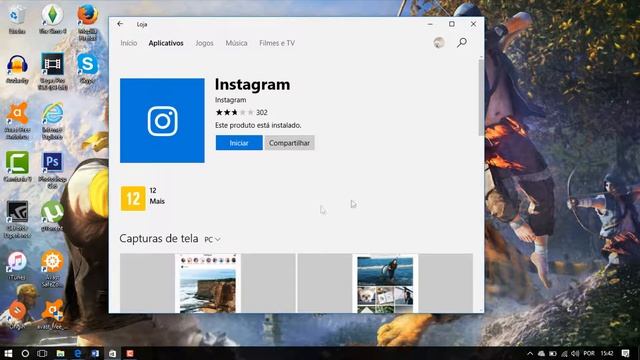Open Avast SafeZone browser shortcut
640x360 pixels.
[52, 269]
